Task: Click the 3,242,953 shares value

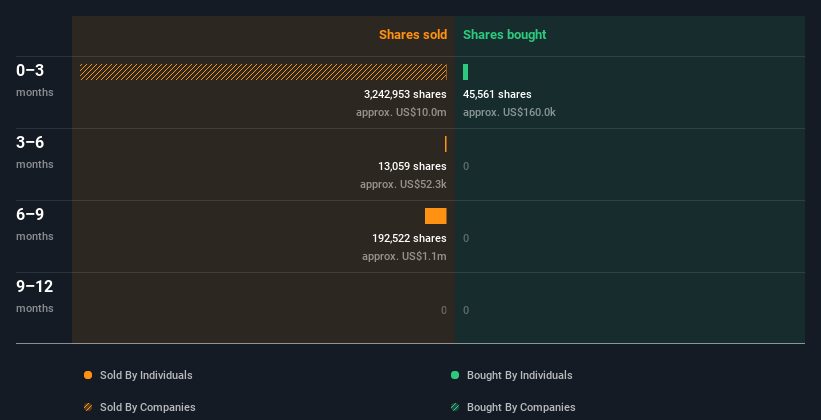Action: pos(405,94)
